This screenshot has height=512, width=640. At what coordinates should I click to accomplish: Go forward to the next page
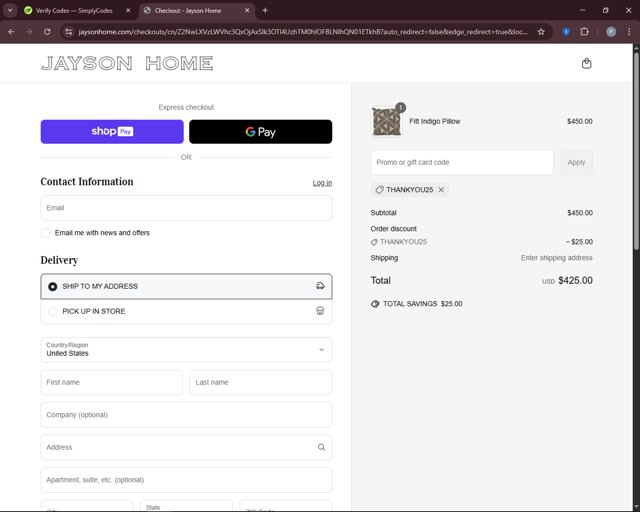(29, 32)
